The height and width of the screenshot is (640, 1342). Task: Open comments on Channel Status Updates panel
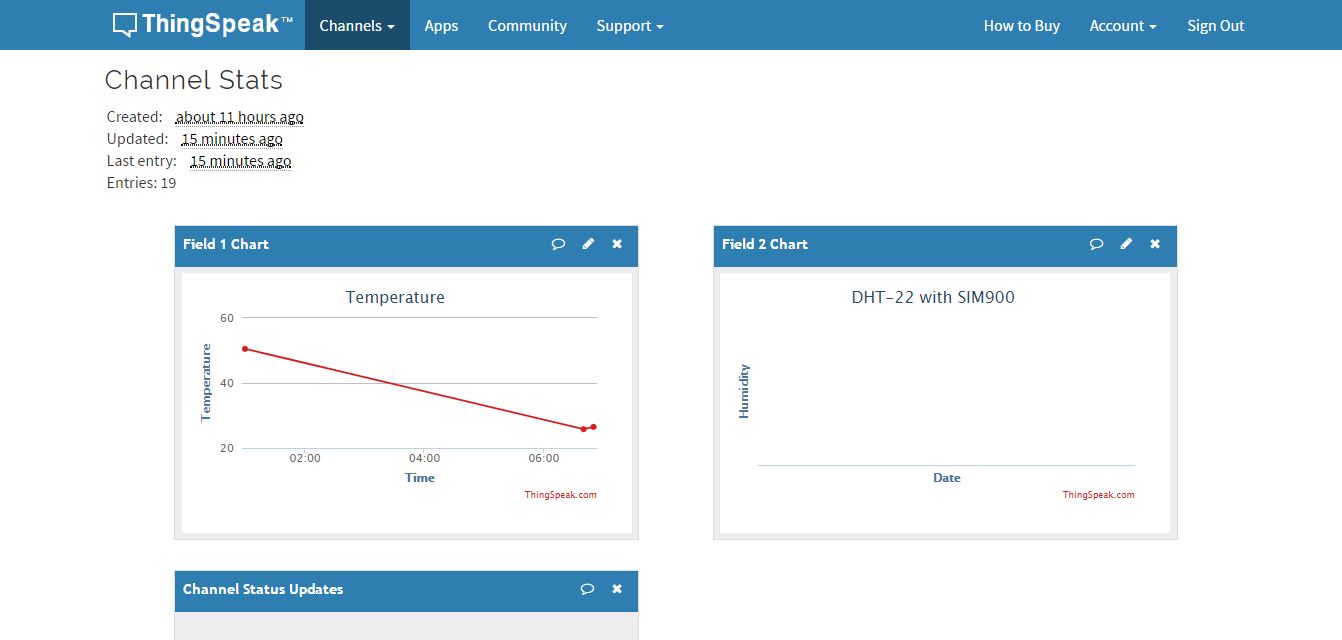(x=587, y=590)
